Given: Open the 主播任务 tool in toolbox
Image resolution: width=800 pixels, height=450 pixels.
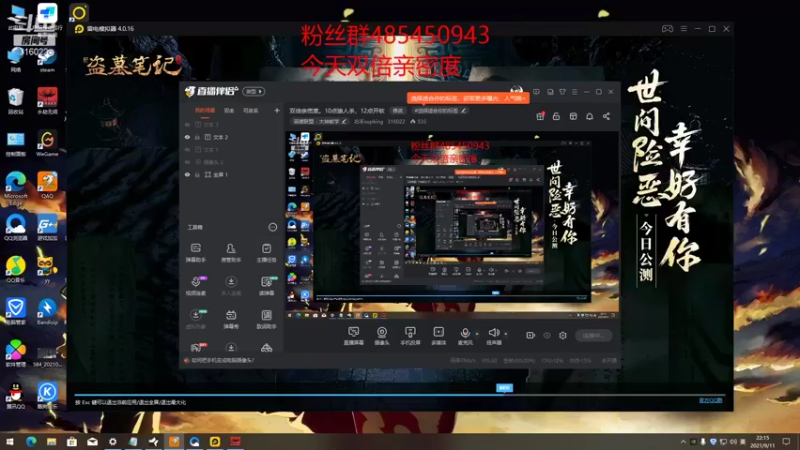Looking at the screenshot, I should (266, 253).
